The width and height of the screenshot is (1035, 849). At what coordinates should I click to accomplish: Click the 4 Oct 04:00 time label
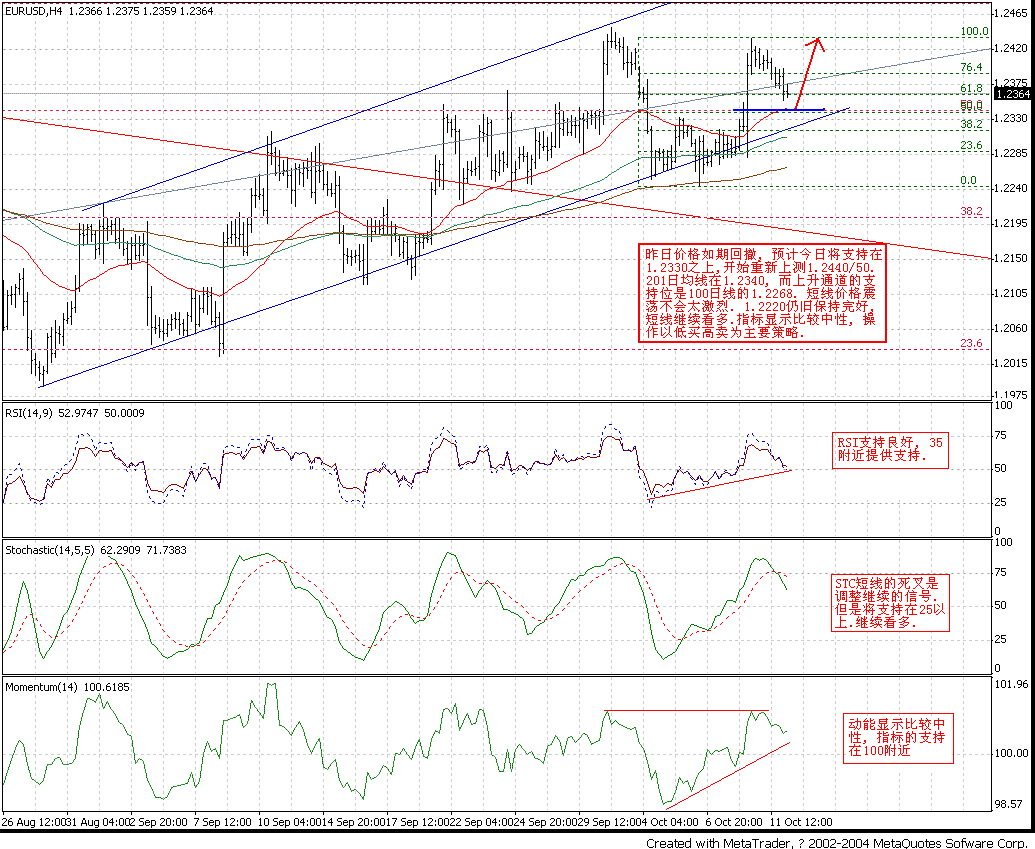669,823
